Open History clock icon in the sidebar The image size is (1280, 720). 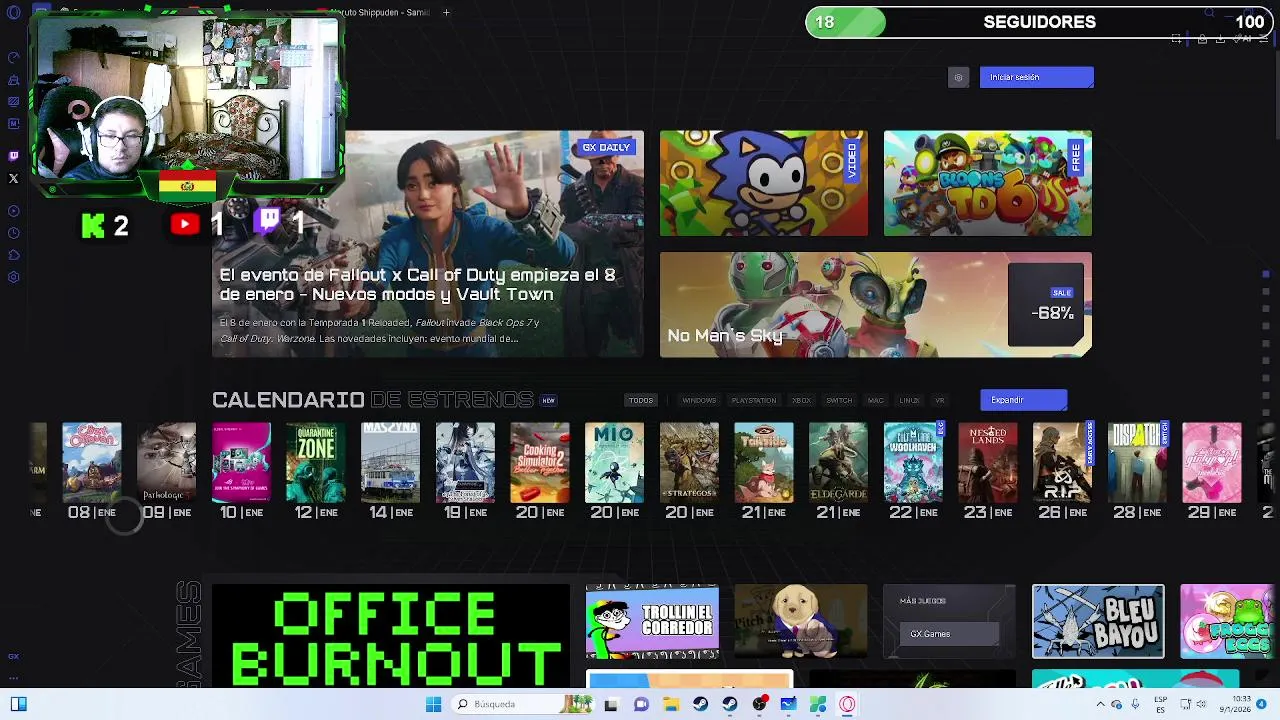pos(13,233)
